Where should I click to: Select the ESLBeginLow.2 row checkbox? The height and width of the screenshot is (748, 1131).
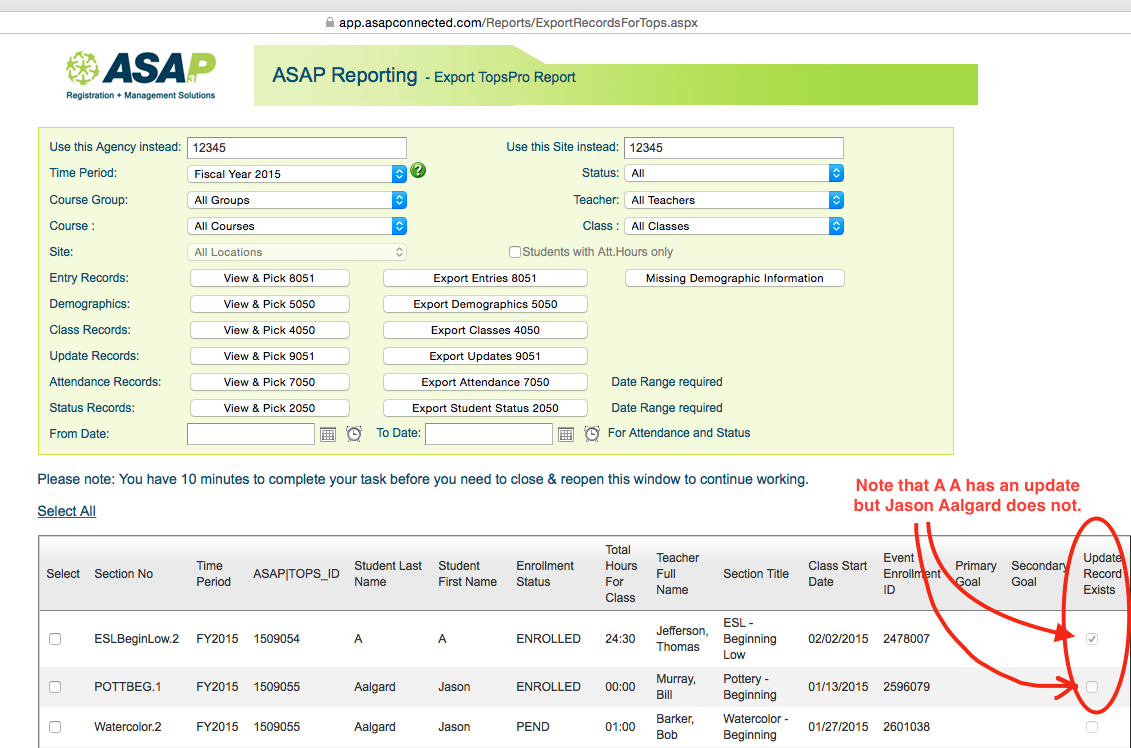coord(55,639)
